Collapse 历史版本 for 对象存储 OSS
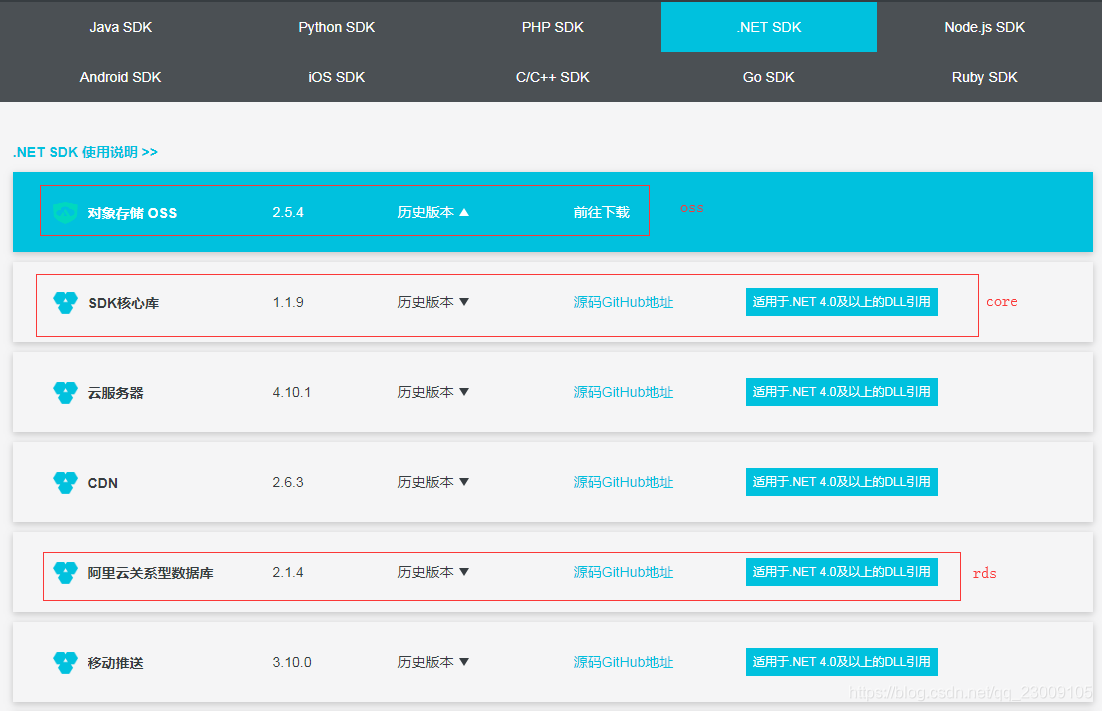Viewport: 1102px width, 711px height. (x=433, y=212)
